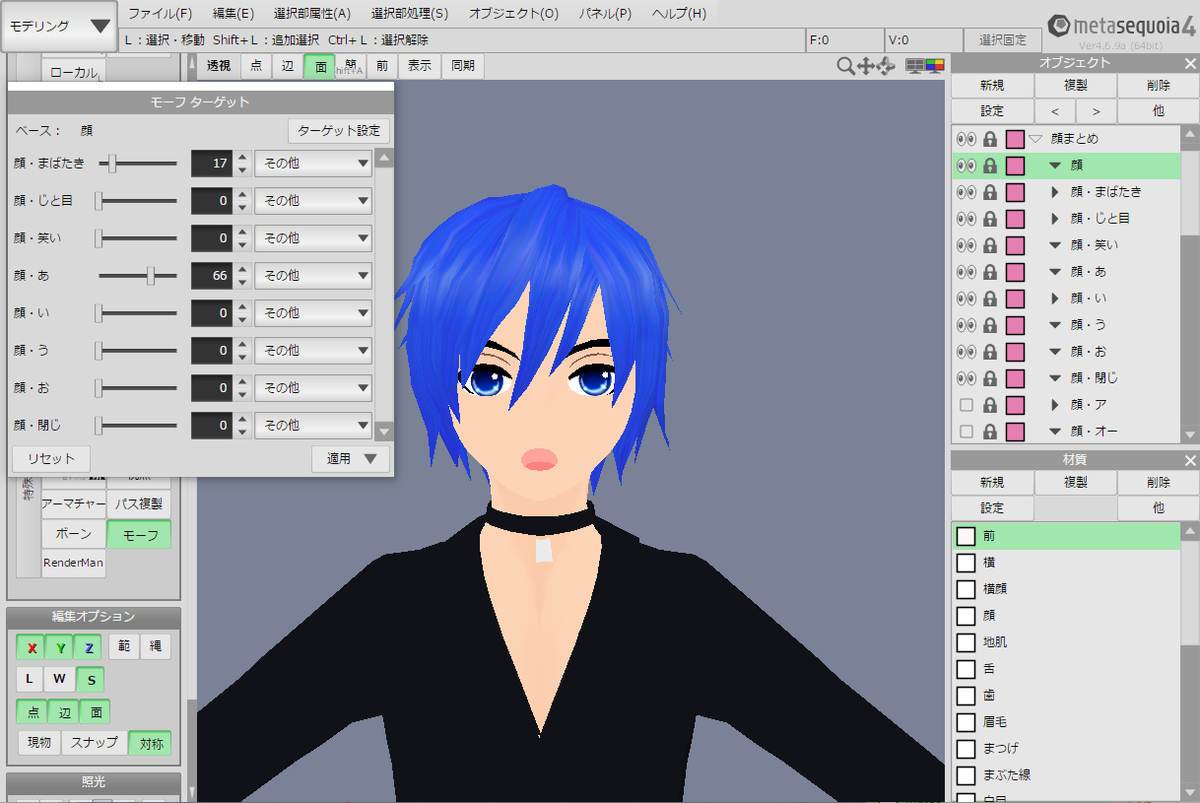
Task: Check the 舌 material checkbox
Action: coord(966,669)
